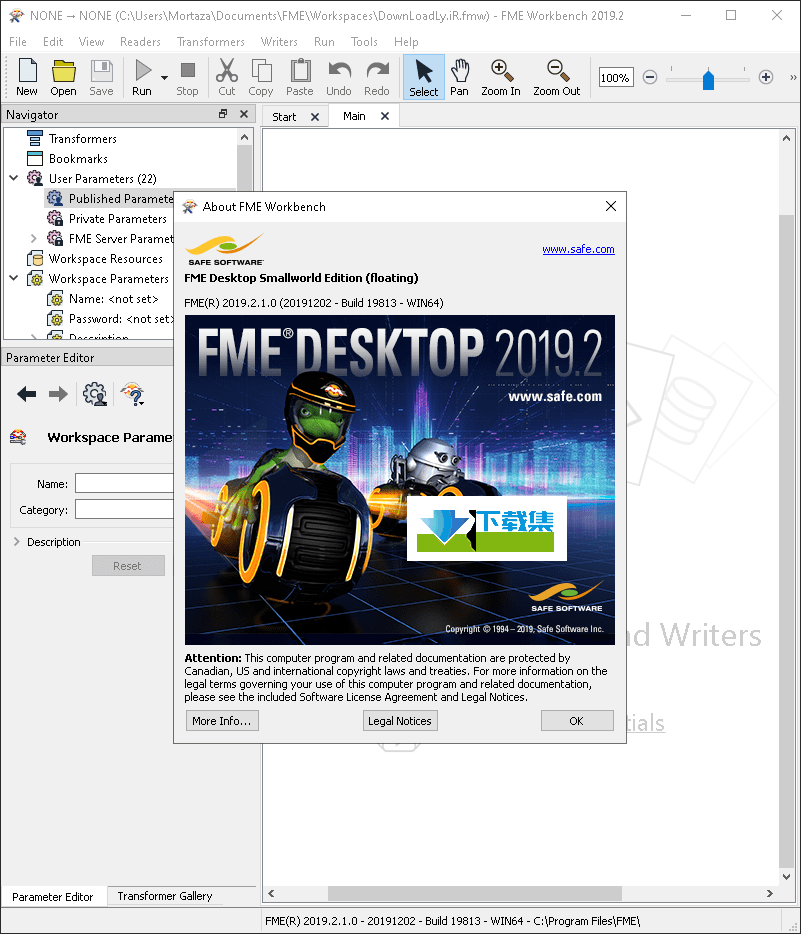Close the Navigator panel
The image size is (801, 934).
coord(244,114)
